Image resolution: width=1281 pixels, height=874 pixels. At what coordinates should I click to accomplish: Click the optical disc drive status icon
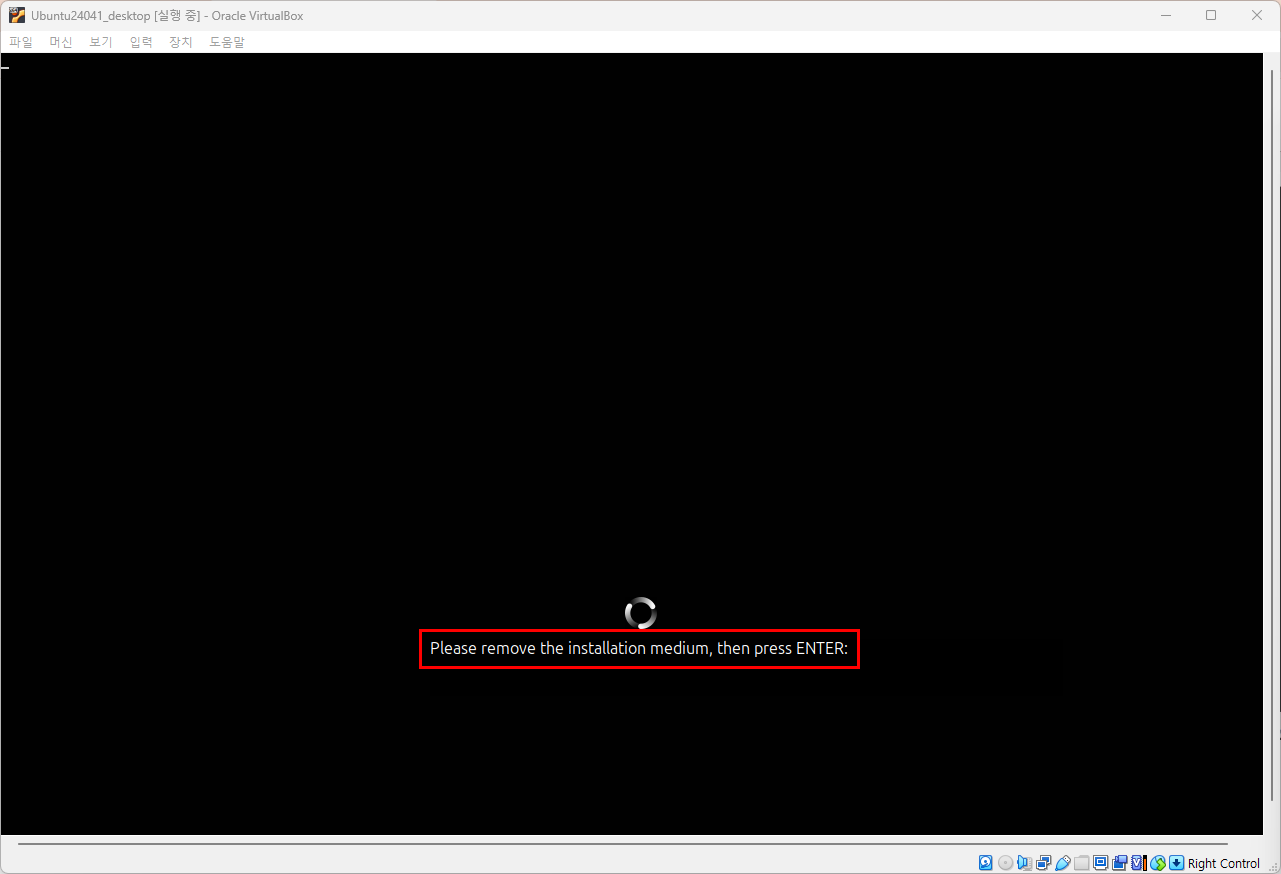pyautogui.click(x=1006, y=863)
